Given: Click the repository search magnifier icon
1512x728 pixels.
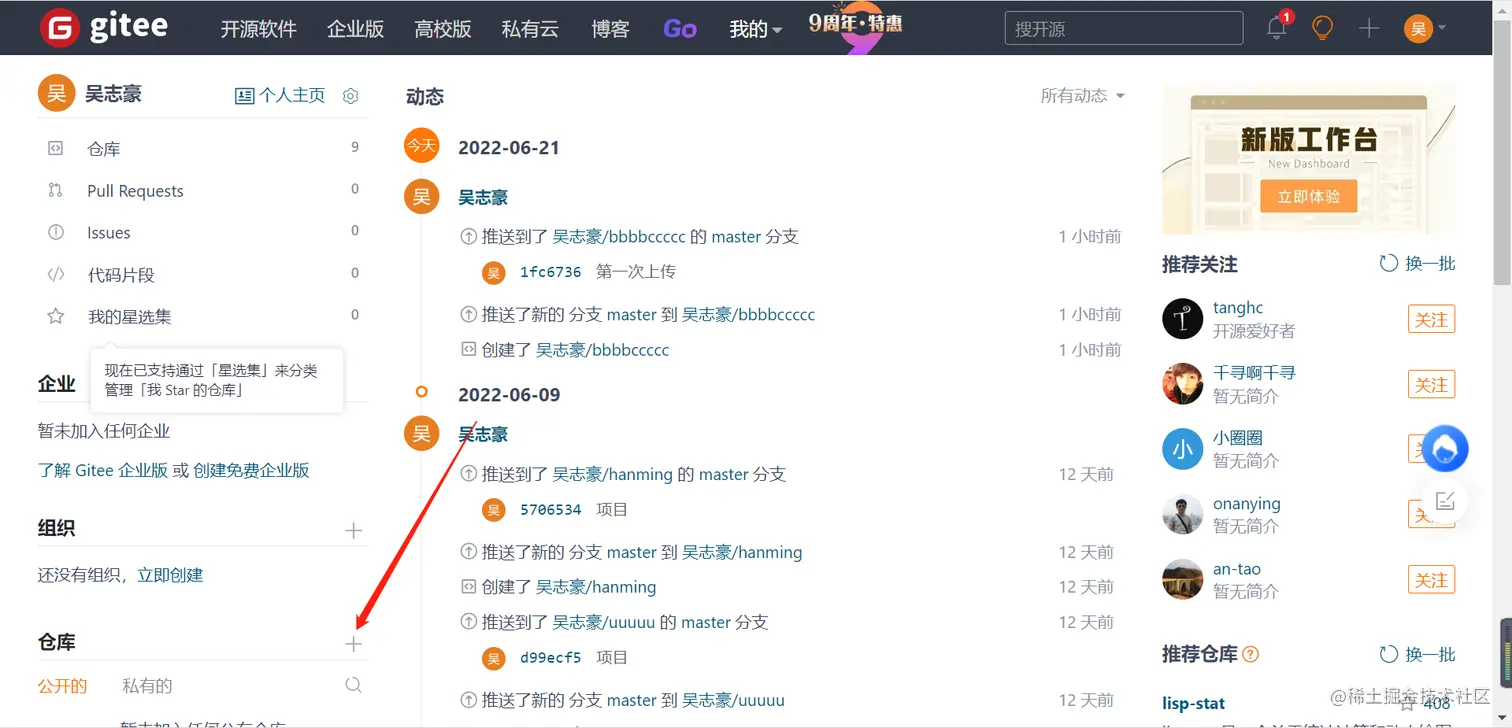Looking at the screenshot, I should (353, 685).
